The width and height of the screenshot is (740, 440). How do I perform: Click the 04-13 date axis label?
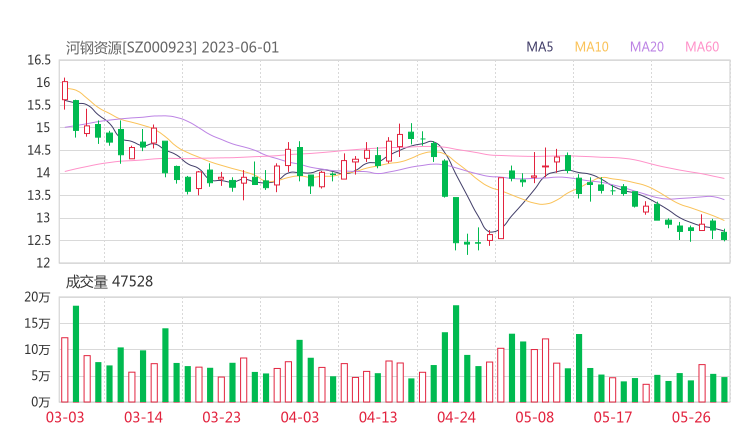tap(378, 417)
